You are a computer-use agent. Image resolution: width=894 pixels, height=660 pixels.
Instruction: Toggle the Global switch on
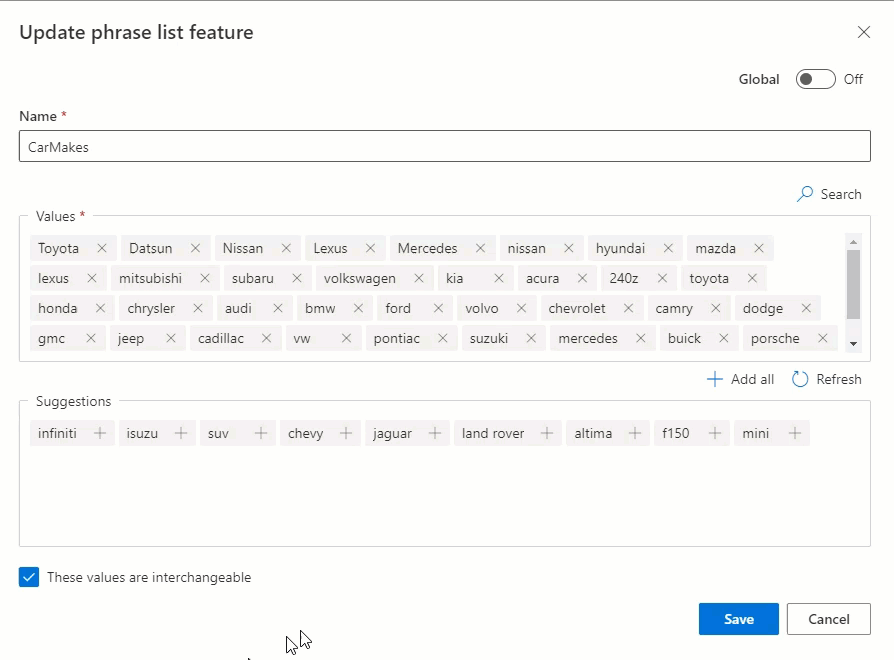coord(815,79)
